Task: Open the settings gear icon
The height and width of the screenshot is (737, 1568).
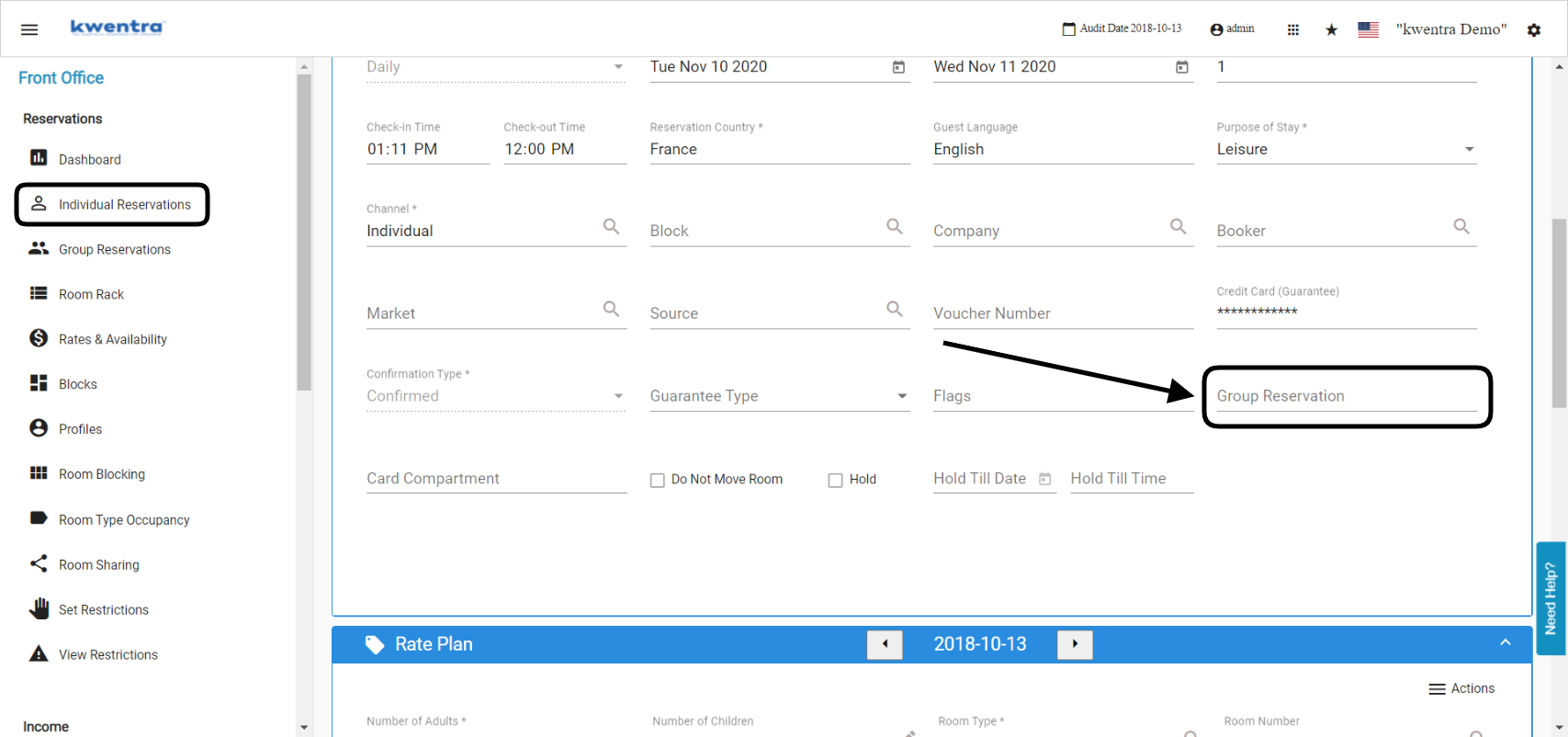Action: click(1534, 29)
